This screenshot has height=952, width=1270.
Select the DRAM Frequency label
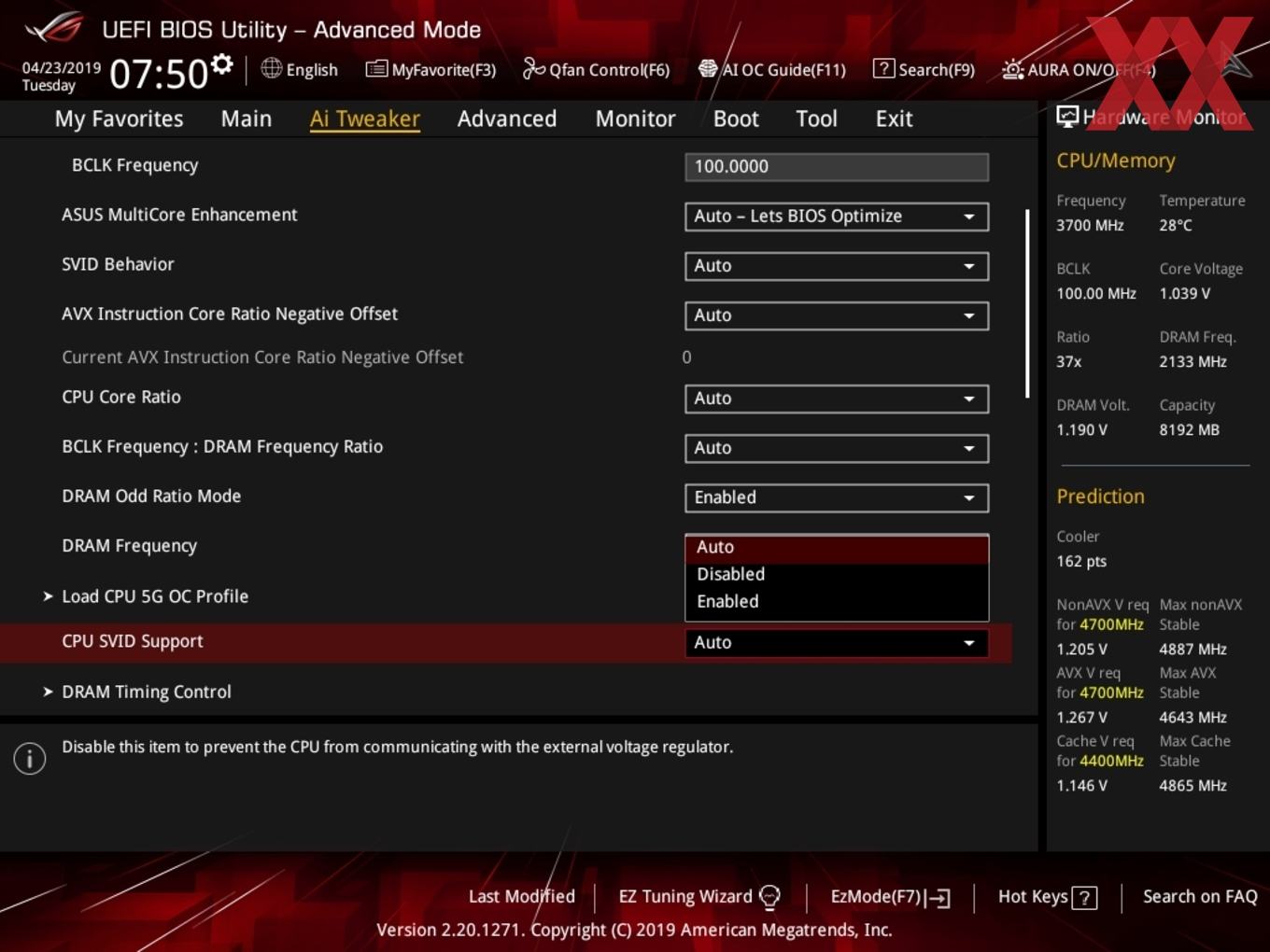pyautogui.click(x=130, y=546)
